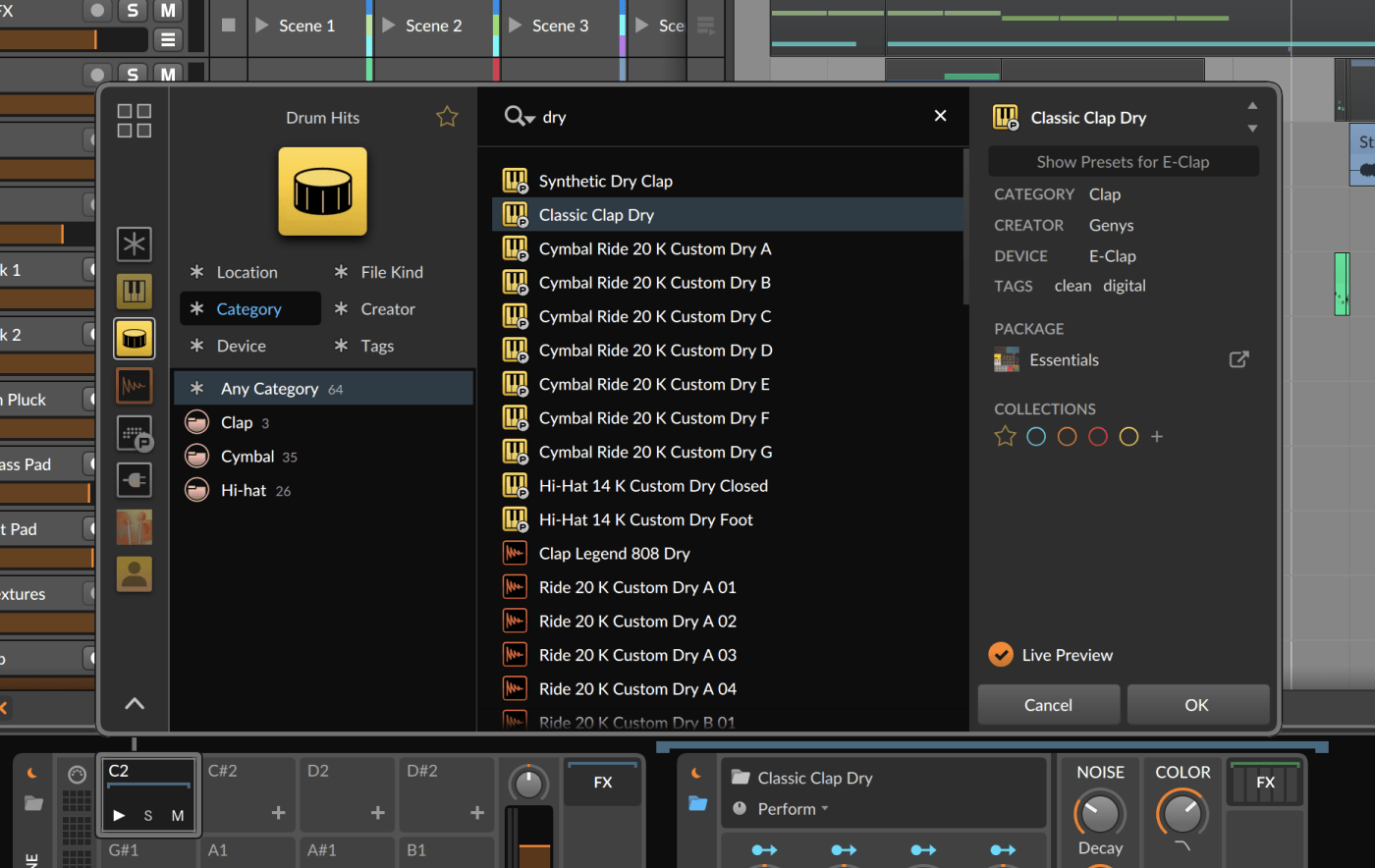Screen dimensions: 1375x868
Task: Select the Cymbal category
Action: click(x=324, y=457)
